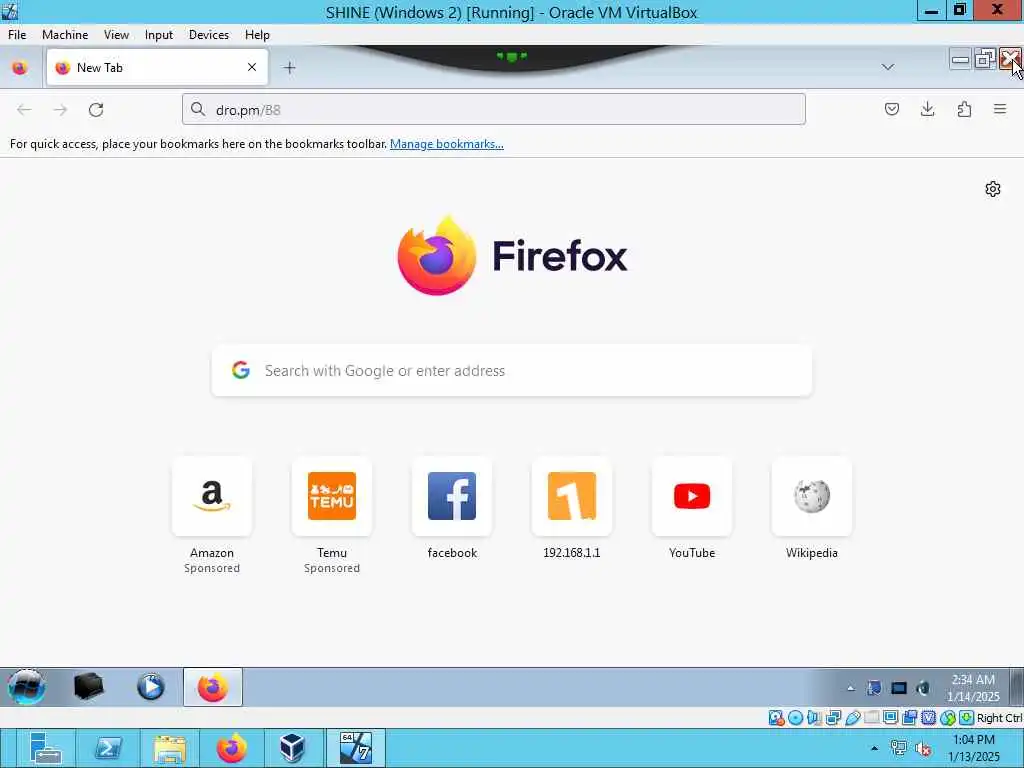This screenshot has width=1024, height=768.
Task: Click the reload page button
Action: point(96,110)
